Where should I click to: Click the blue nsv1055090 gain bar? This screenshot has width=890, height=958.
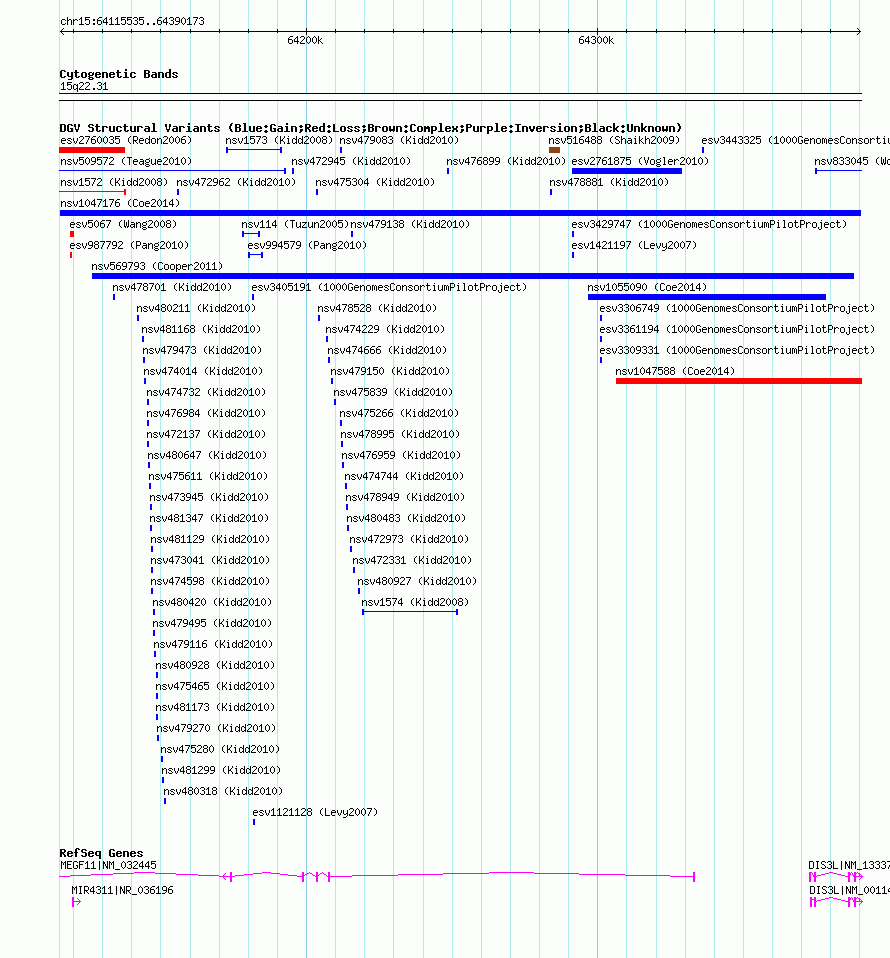(707, 297)
